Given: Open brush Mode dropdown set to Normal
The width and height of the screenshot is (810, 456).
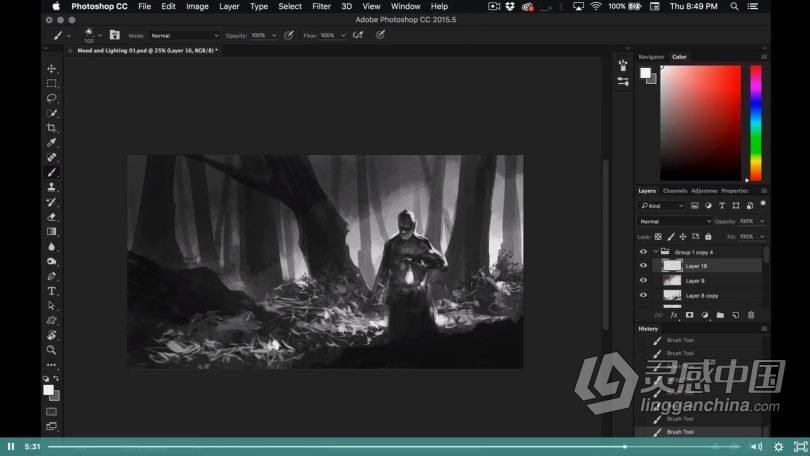Looking at the screenshot, I should (x=184, y=36).
